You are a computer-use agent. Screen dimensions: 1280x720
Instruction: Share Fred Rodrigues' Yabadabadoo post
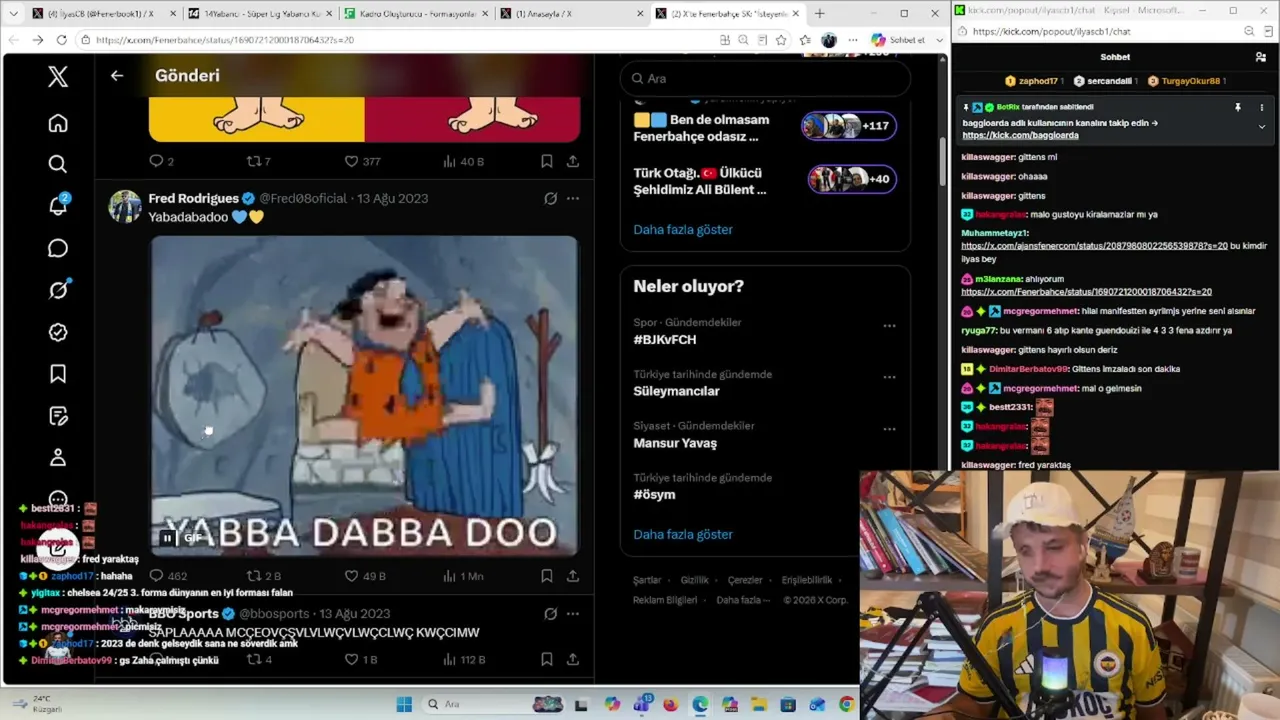[572, 576]
